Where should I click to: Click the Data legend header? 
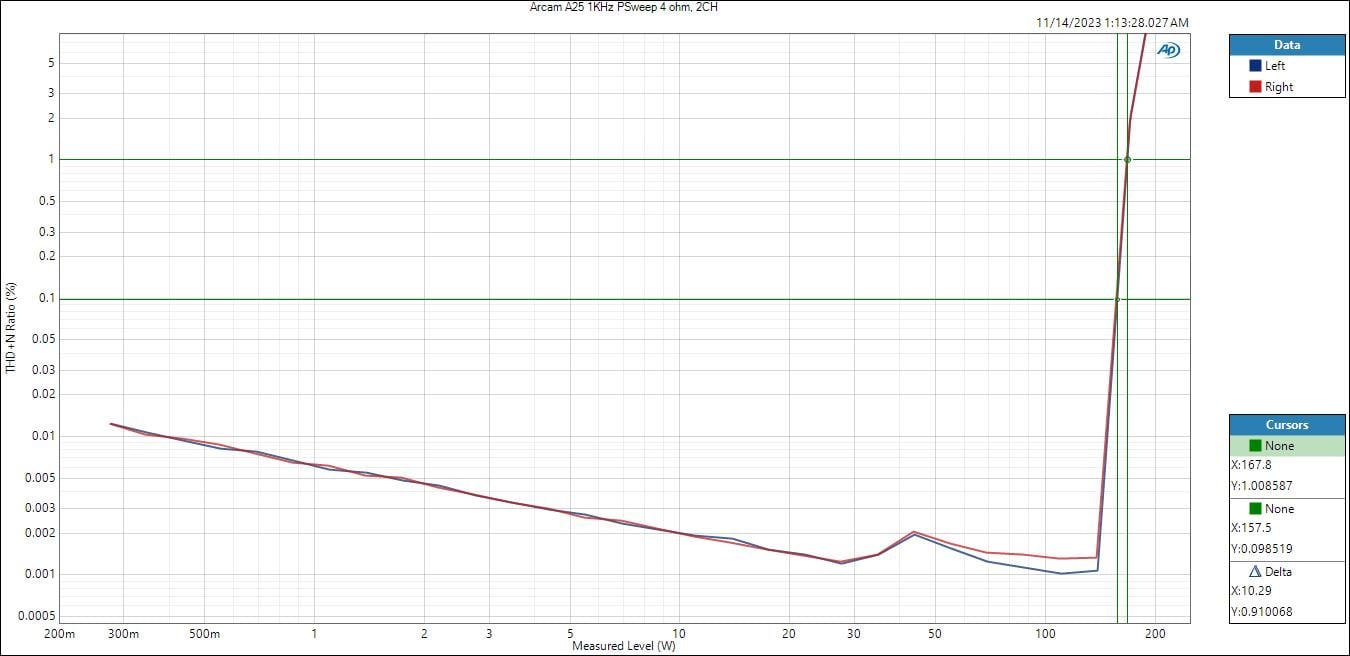tap(1287, 45)
